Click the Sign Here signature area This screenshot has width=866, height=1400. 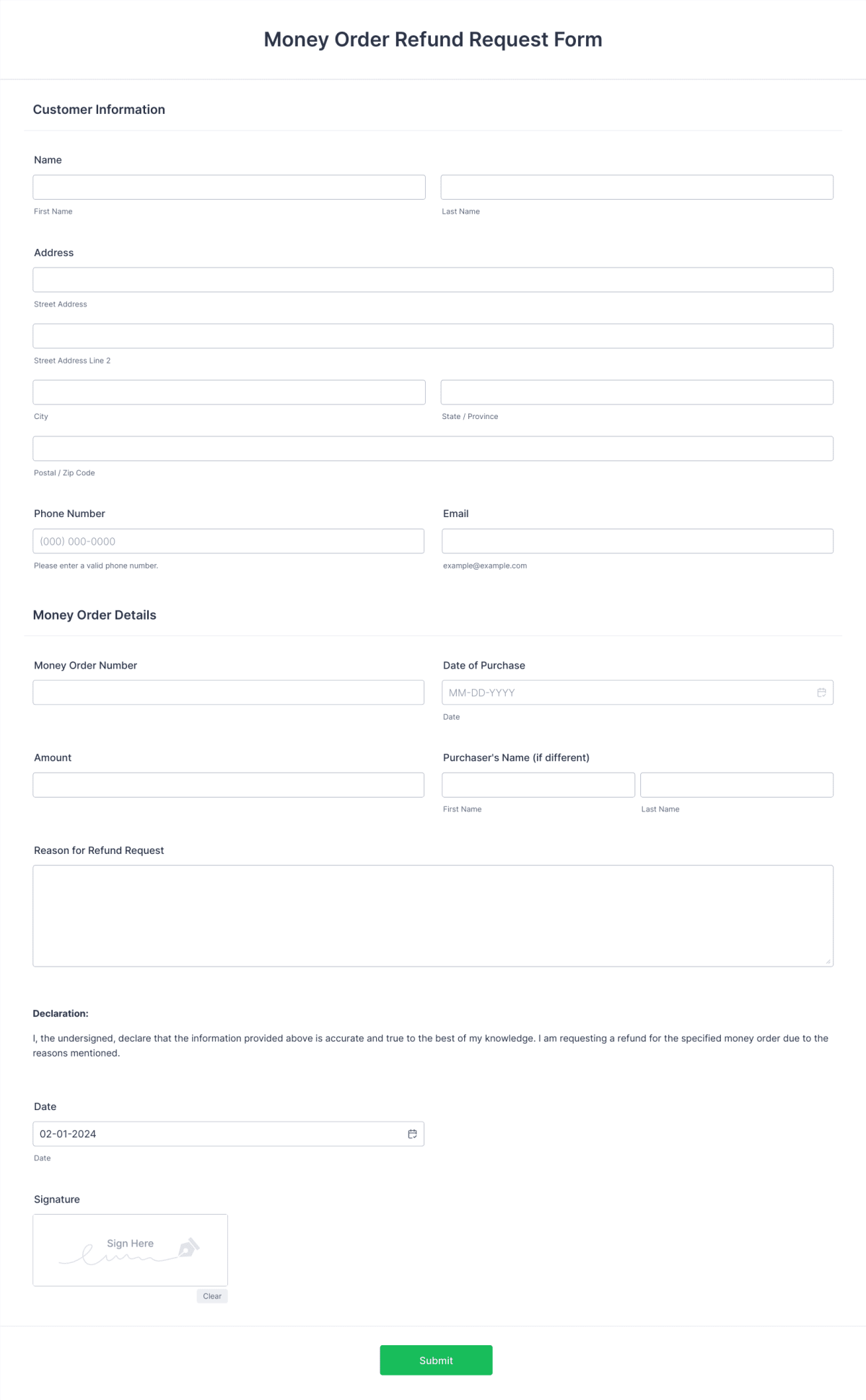tap(130, 1249)
